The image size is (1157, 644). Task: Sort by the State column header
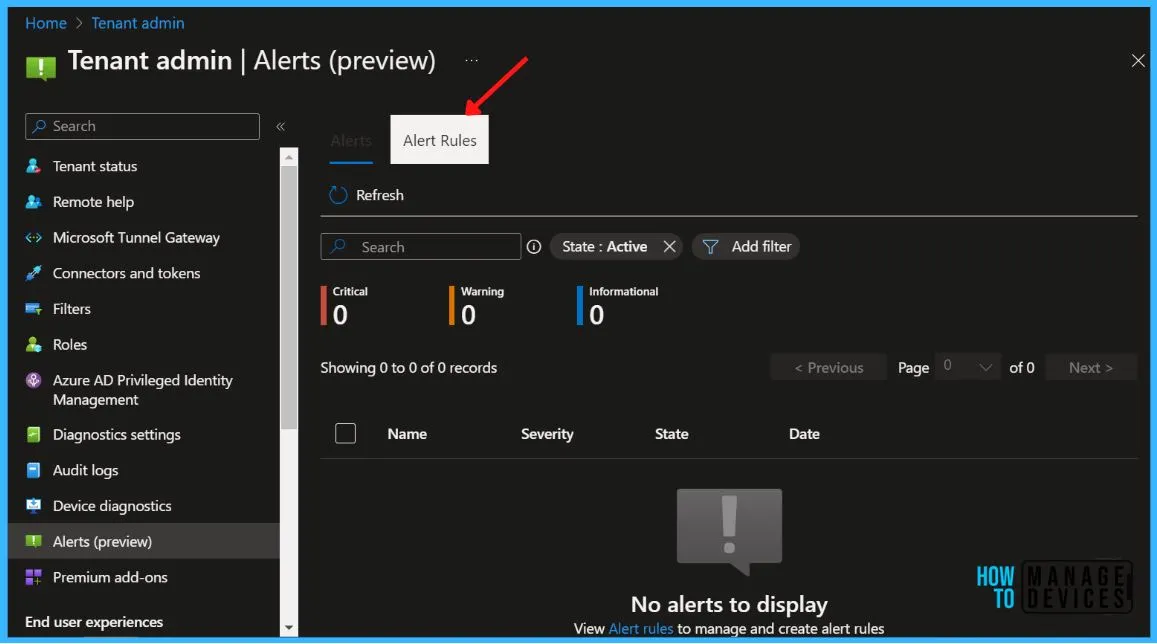coord(671,434)
